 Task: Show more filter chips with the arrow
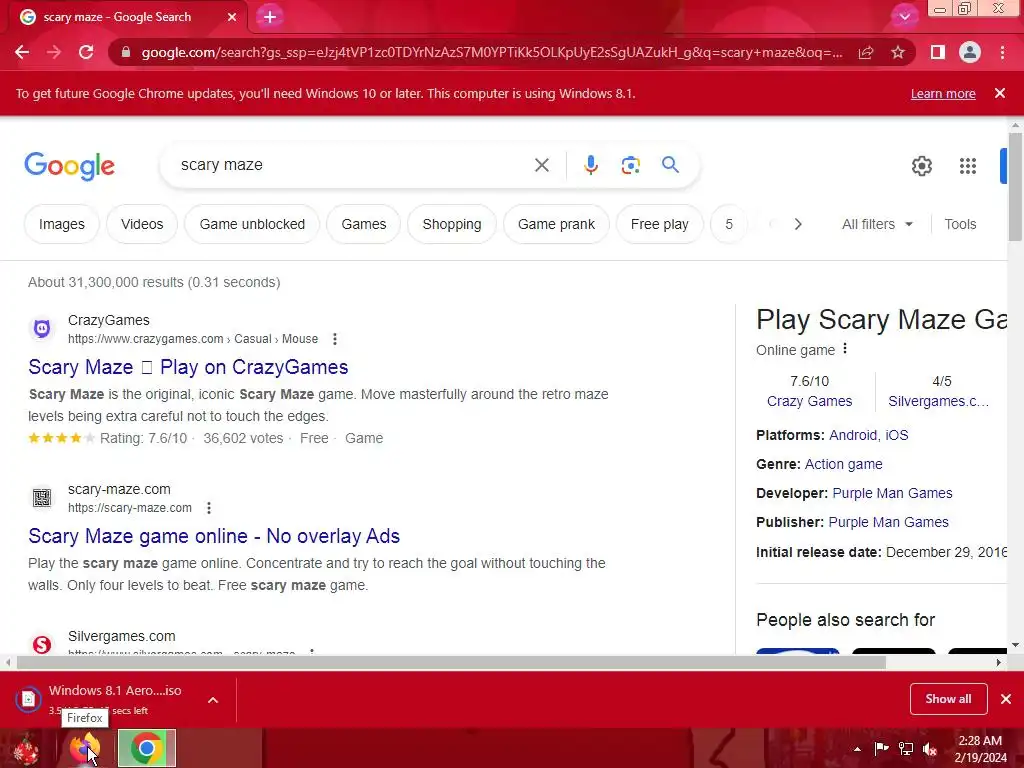797,224
